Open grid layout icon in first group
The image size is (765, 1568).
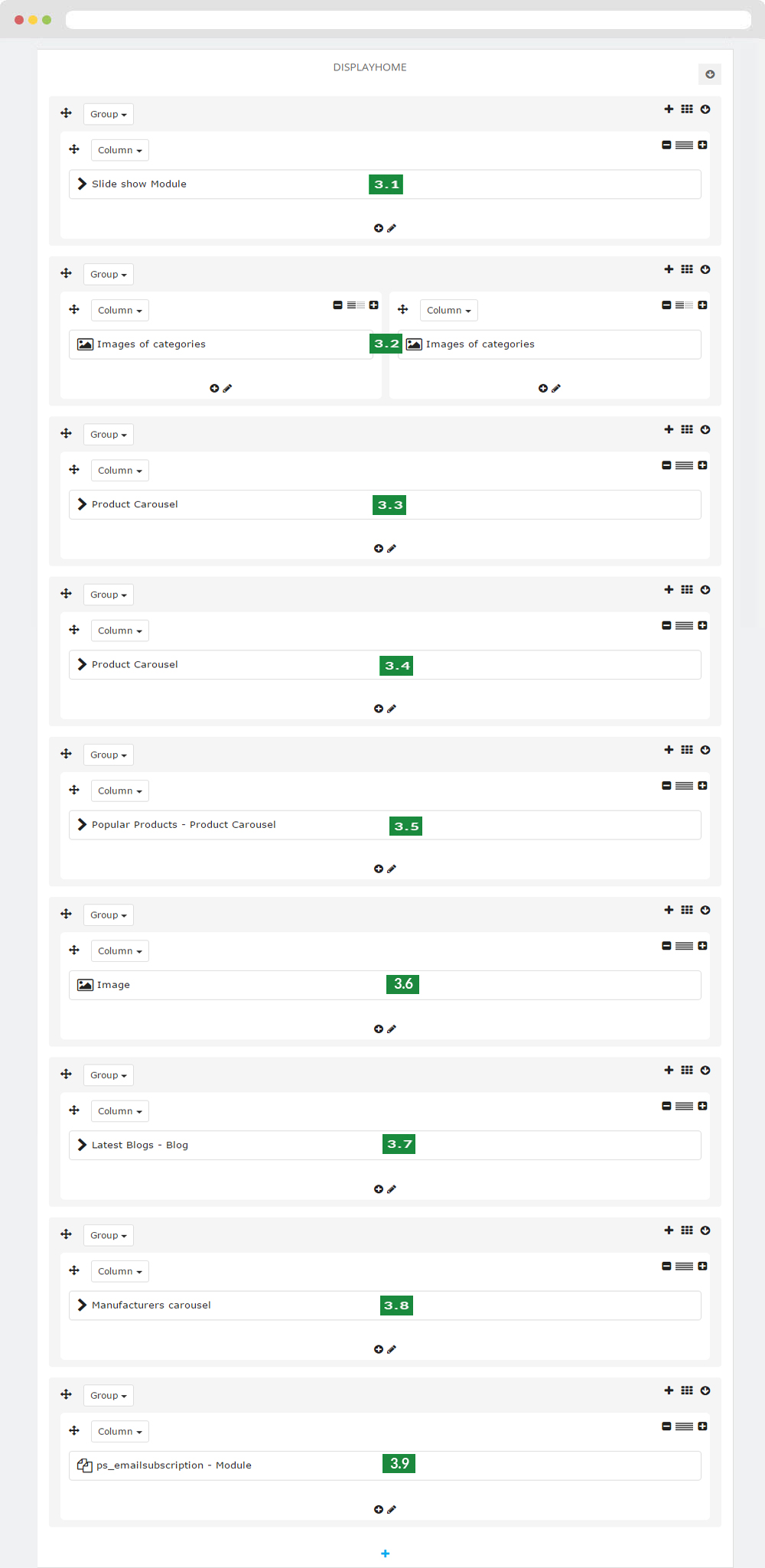tap(687, 109)
